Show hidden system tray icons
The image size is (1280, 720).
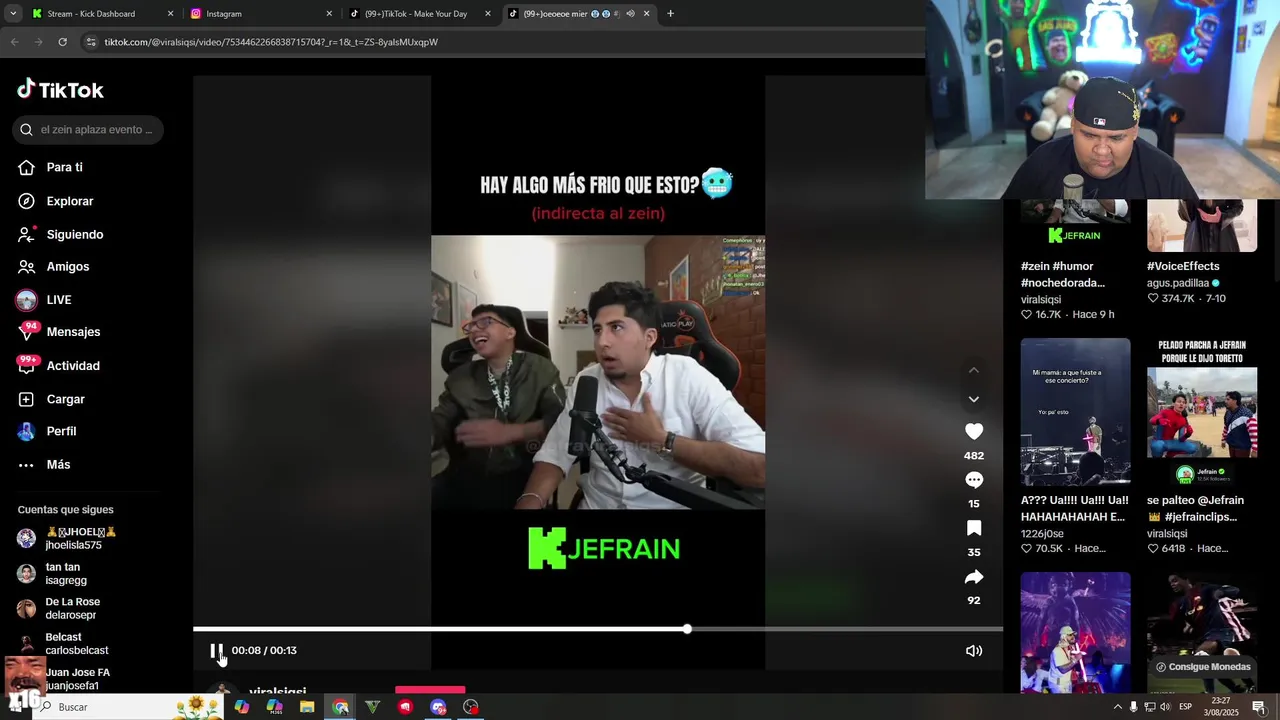pos(1117,707)
